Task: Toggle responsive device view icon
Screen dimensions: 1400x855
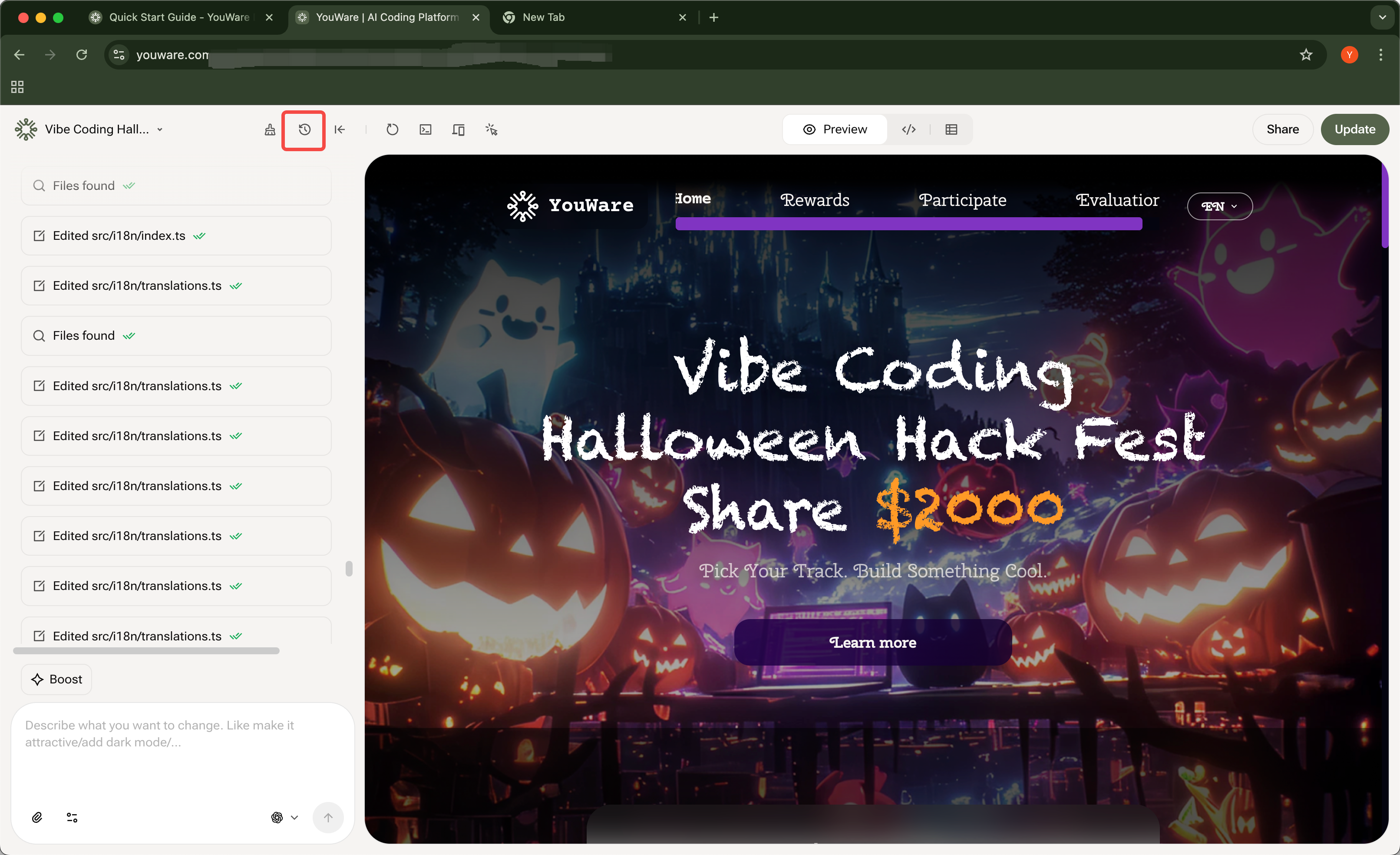Action: coord(458,129)
